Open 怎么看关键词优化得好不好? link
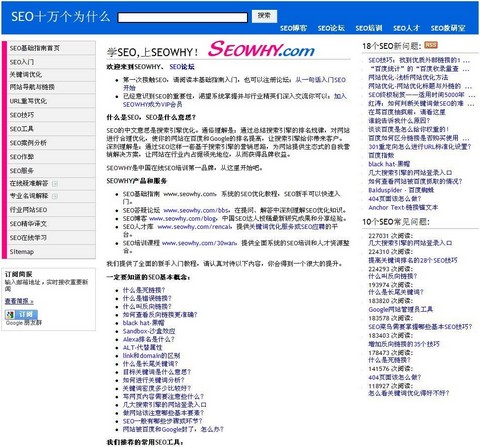This screenshot has height=447, width=480. (409, 393)
